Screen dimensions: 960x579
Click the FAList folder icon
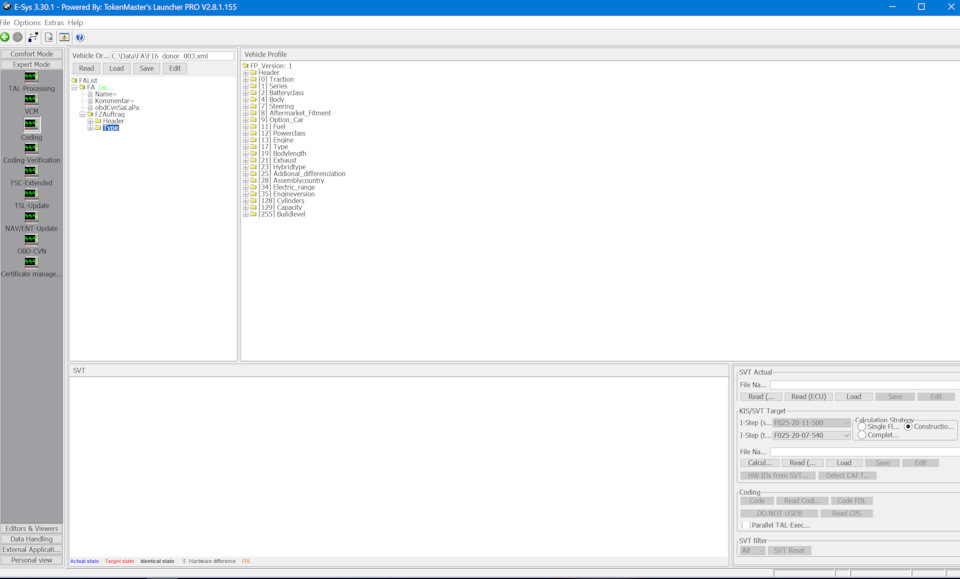[x=74, y=80]
